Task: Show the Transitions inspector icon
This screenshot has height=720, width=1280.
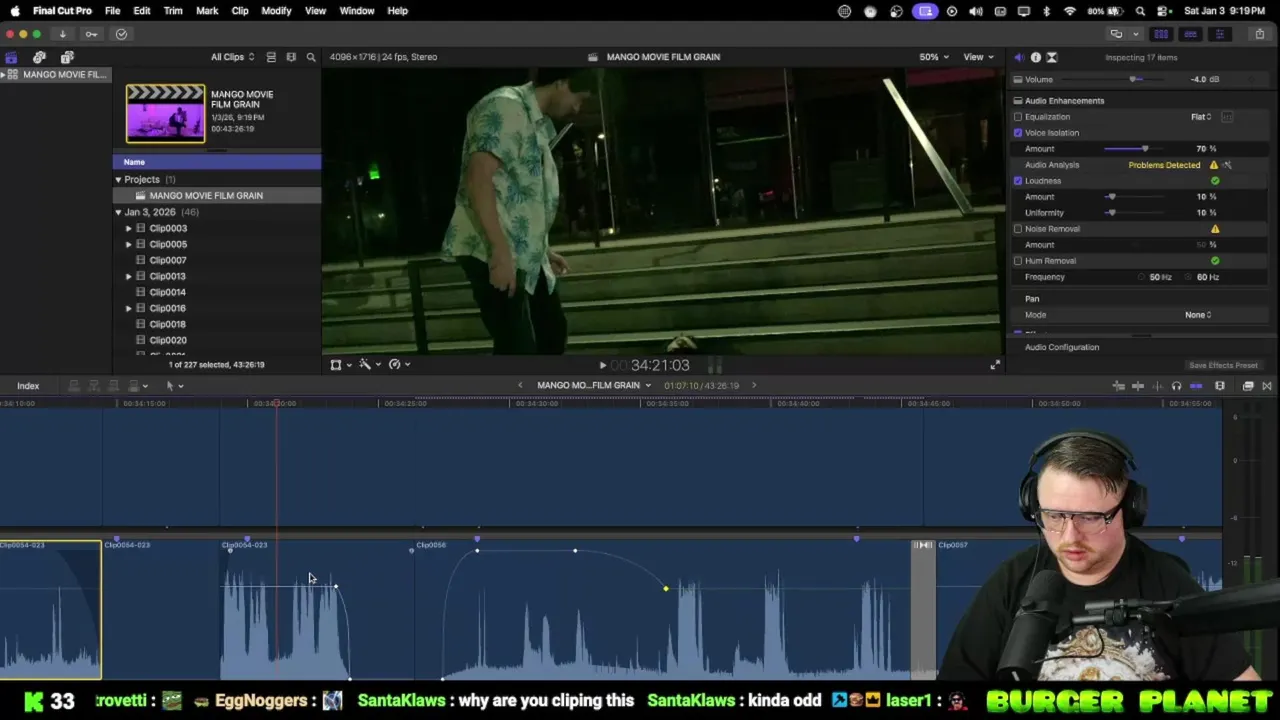Action: coord(1051,57)
